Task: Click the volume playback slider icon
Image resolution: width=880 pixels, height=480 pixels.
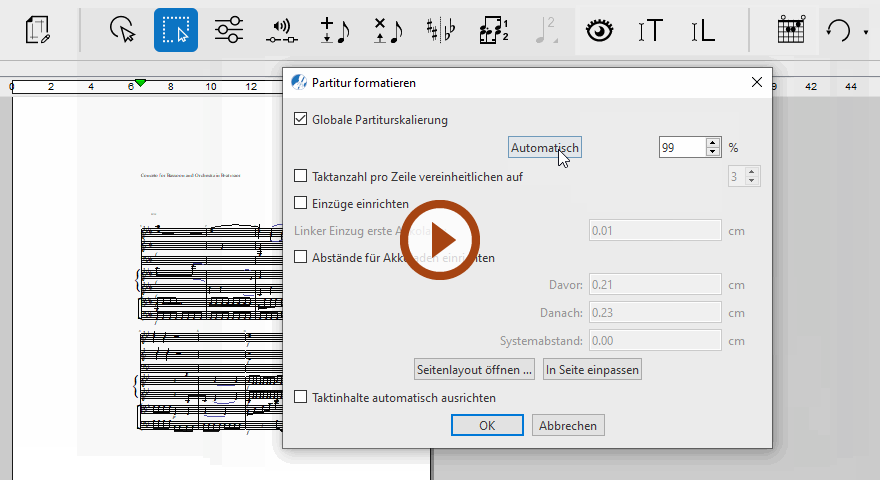Action: tap(282, 30)
